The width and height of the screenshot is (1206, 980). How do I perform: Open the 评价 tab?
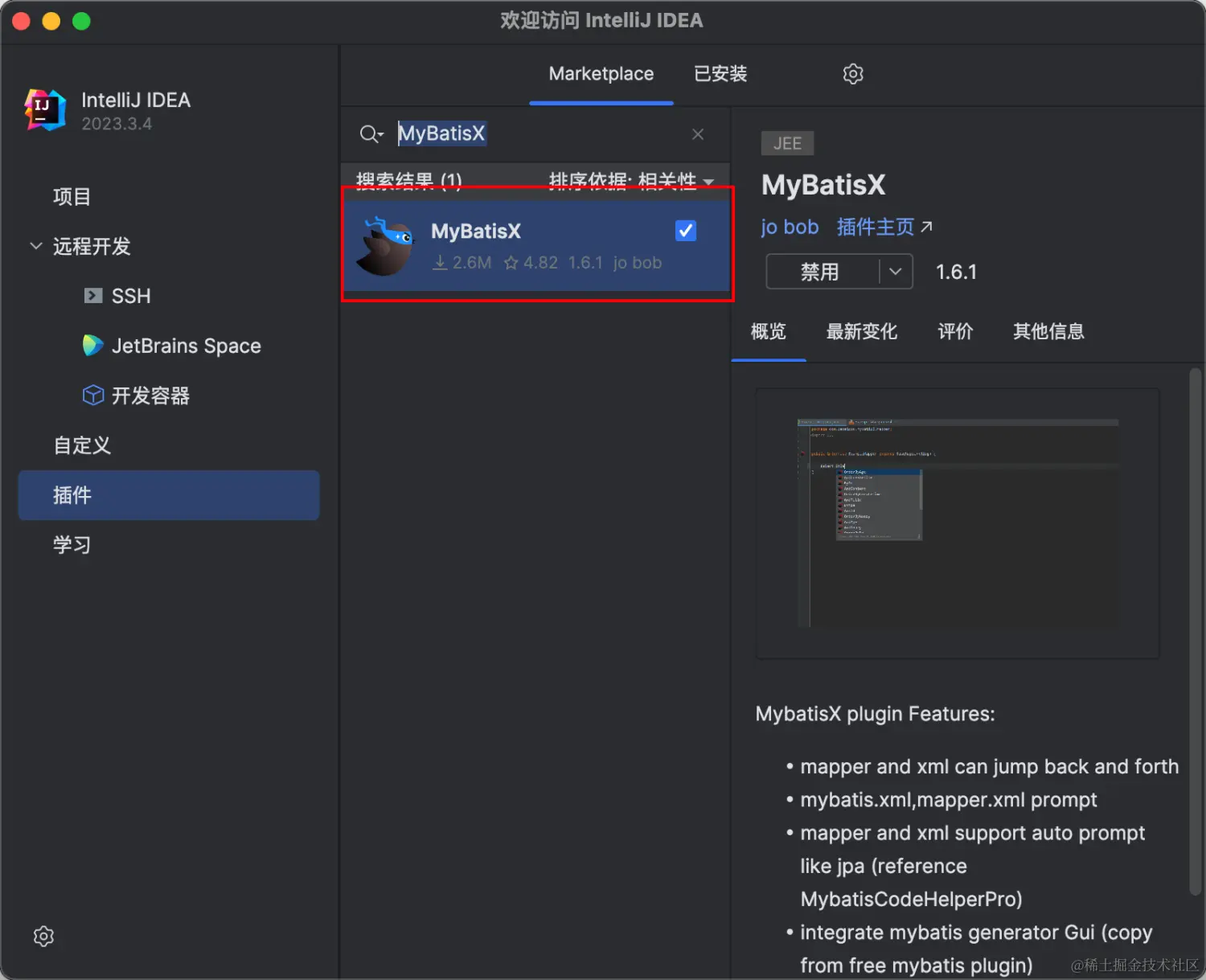click(x=955, y=331)
